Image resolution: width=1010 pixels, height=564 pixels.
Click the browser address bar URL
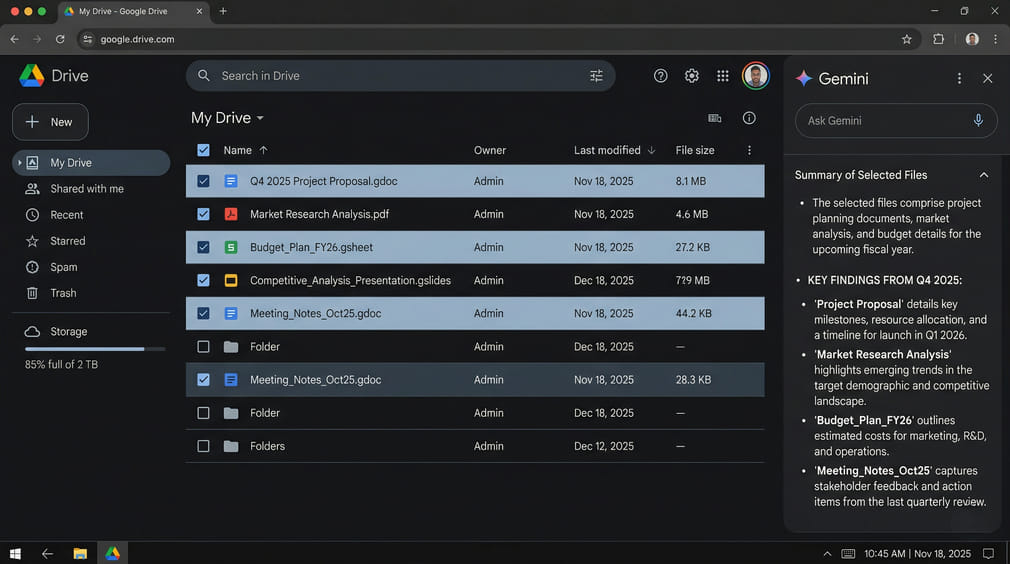click(x=137, y=39)
